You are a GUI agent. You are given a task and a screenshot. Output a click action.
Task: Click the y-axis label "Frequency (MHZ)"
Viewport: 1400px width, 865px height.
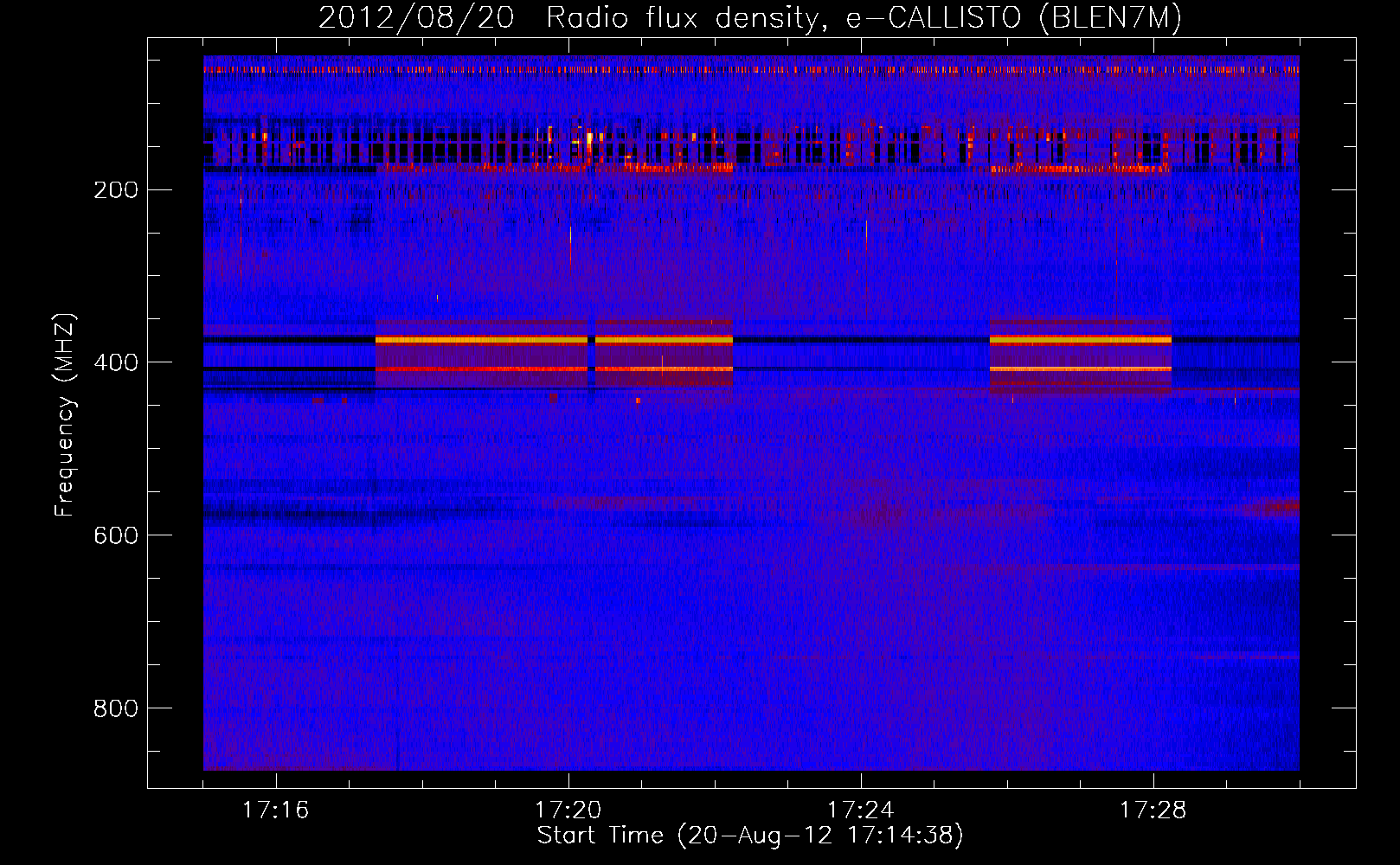(x=65, y=415)
